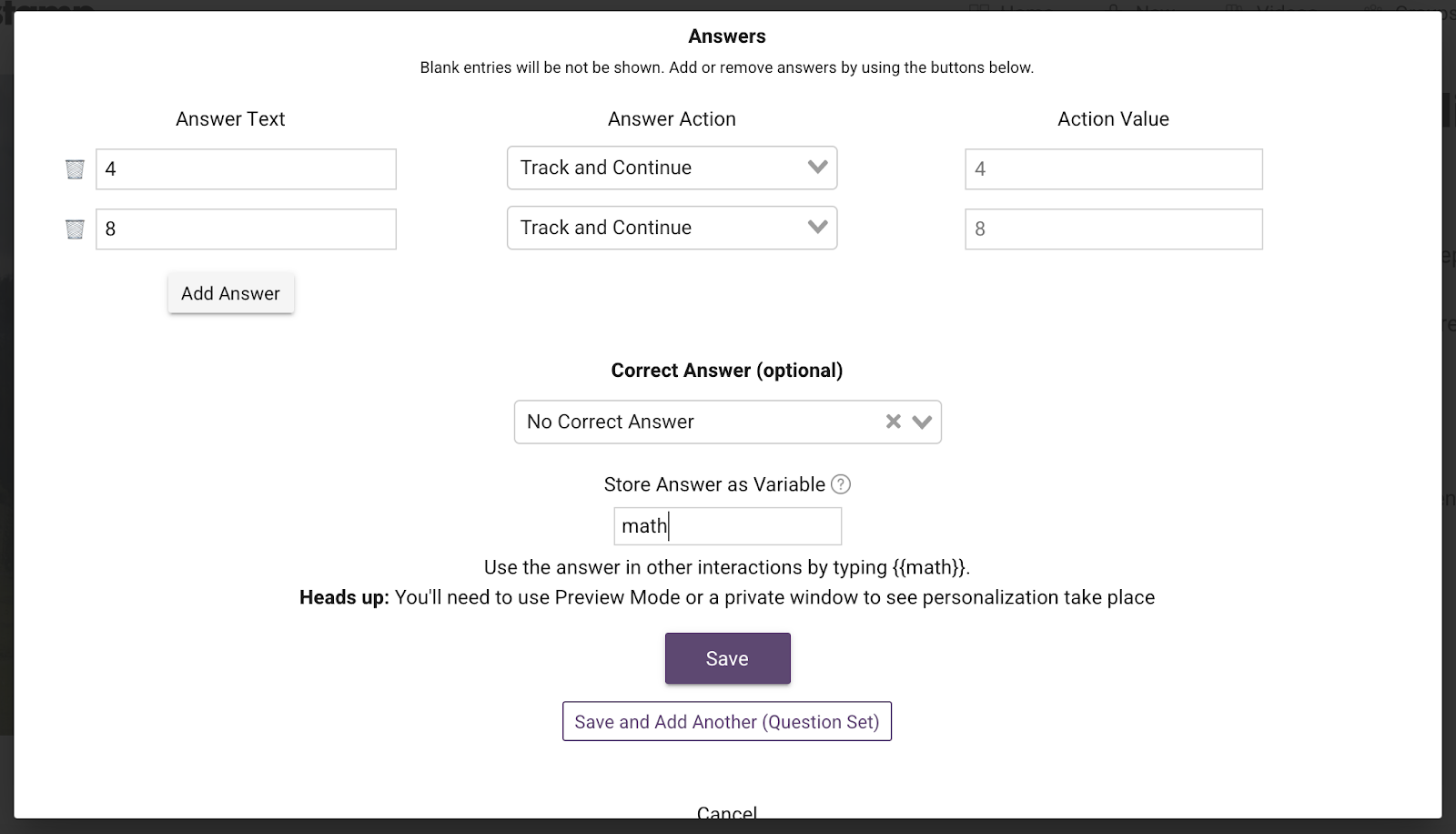Open second row Answer Action dropdown

coord(655,228)
